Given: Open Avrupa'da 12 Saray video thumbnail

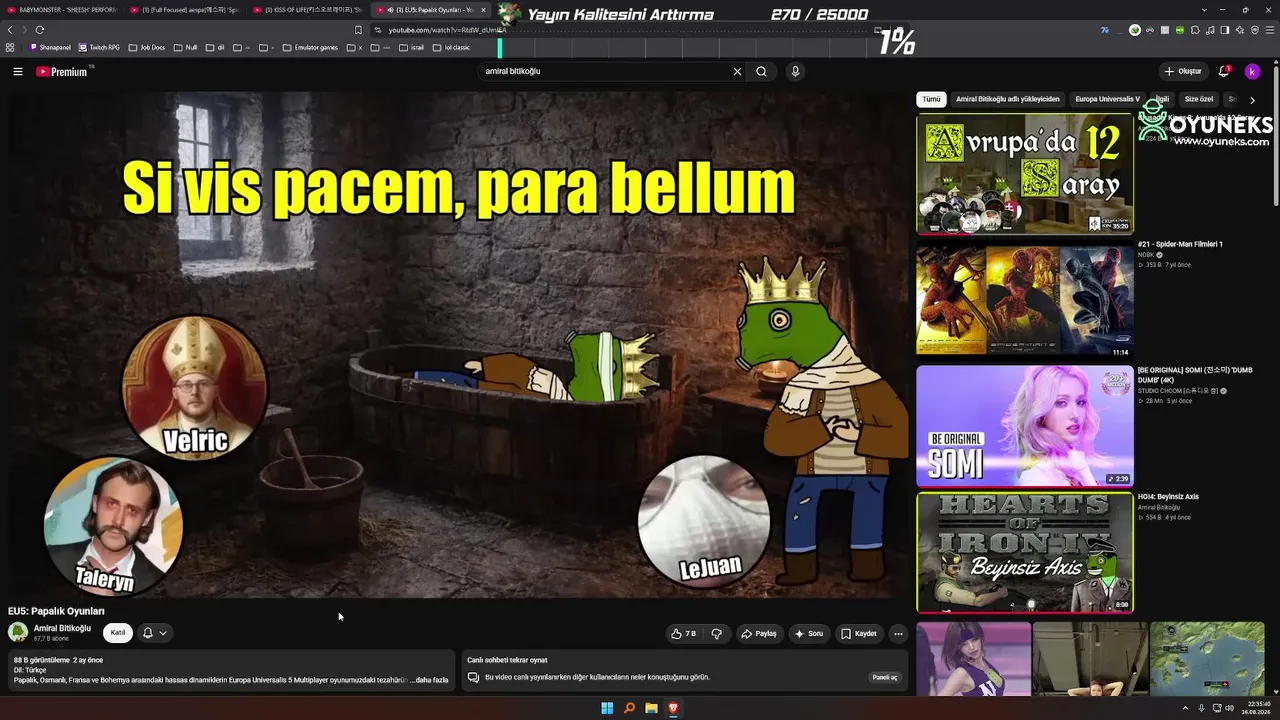Looking at the screenshot, I should pyautogui.click(x=1025, y=174).
